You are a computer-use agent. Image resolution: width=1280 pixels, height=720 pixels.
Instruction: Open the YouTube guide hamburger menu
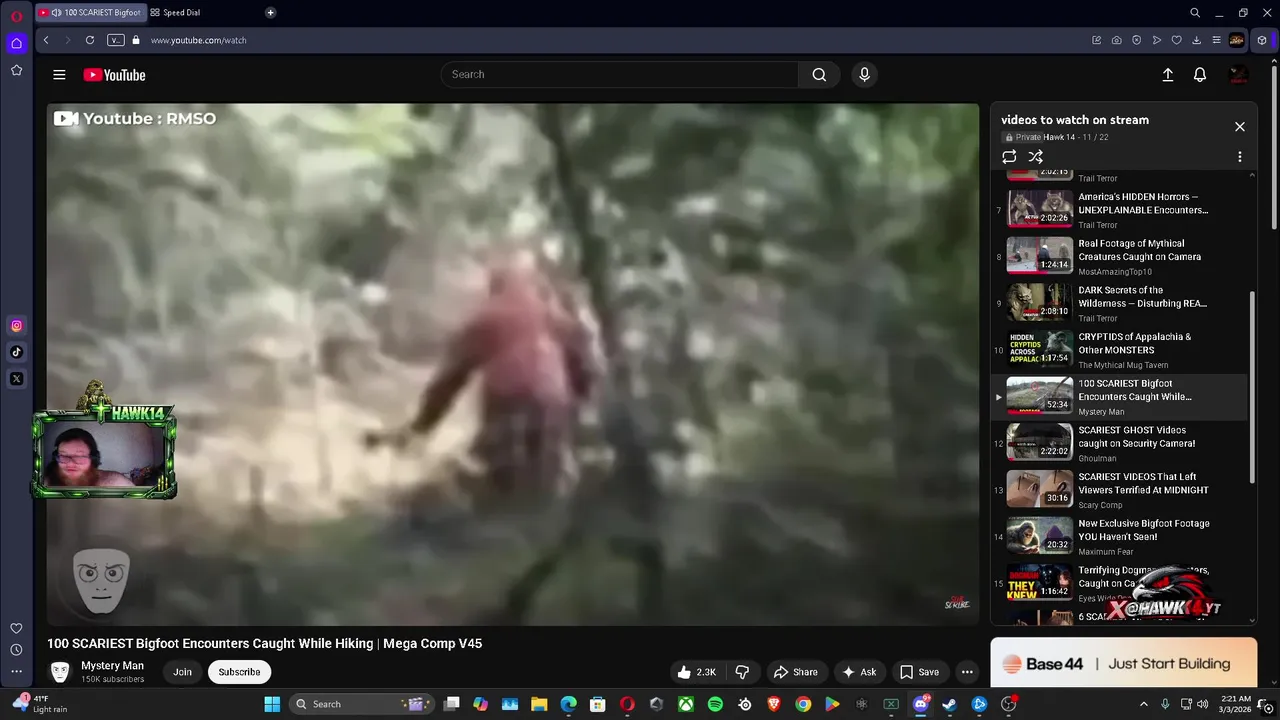coord(59,75)
